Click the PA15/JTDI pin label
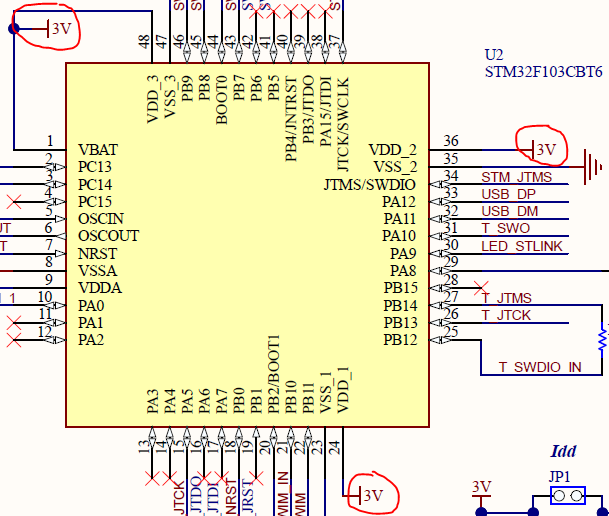This screenshot has width=609, height=516. pyautogui.click(x=325, y=111)
